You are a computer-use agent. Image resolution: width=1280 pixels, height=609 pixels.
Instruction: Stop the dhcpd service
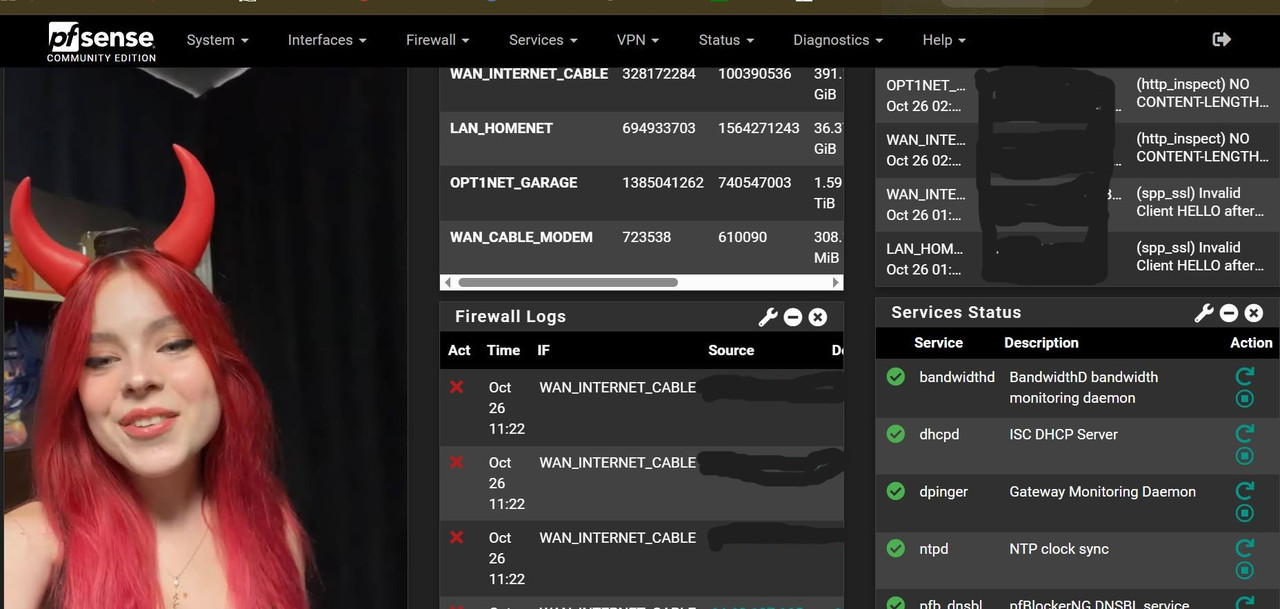click(x=1245, y=456)
